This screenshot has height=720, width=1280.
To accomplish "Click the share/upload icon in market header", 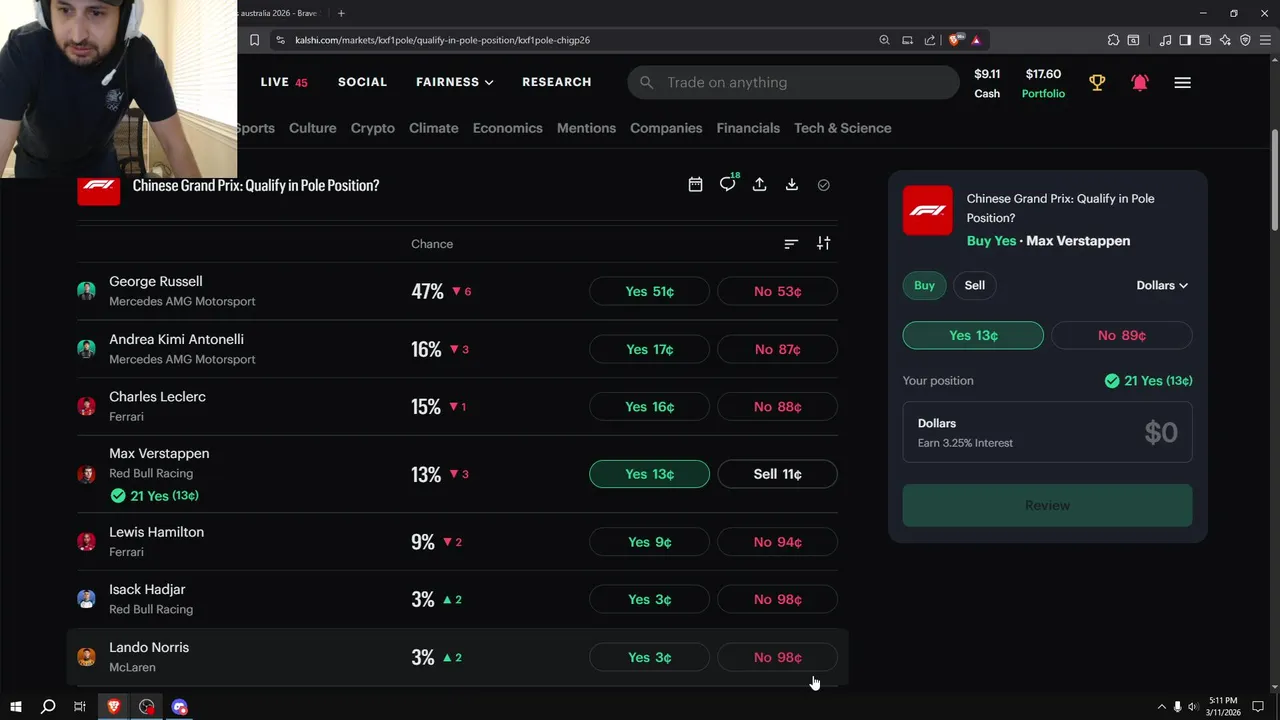I will point(759,185).
